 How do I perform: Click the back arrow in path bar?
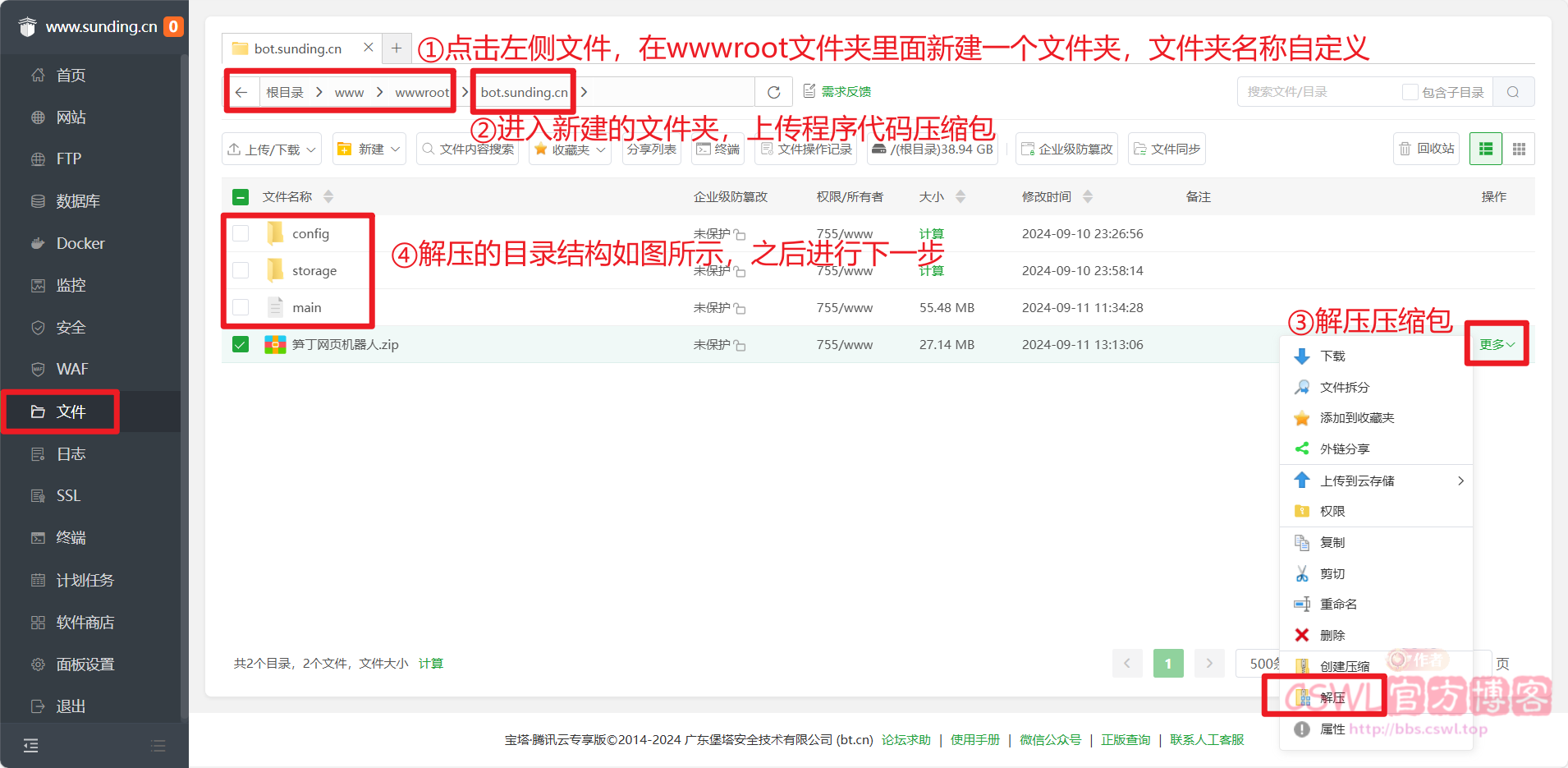[x=241, y=92]
